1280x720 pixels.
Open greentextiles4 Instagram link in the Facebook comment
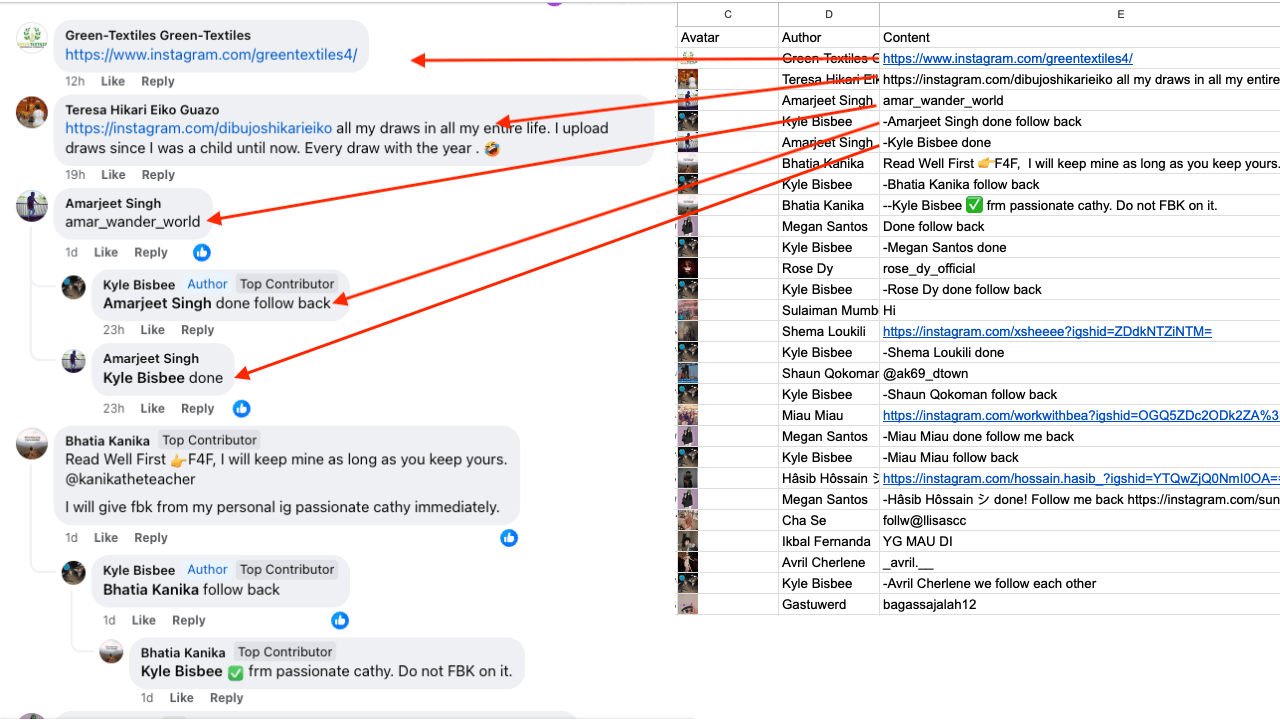pyautogui.click(x=211, y=55)
